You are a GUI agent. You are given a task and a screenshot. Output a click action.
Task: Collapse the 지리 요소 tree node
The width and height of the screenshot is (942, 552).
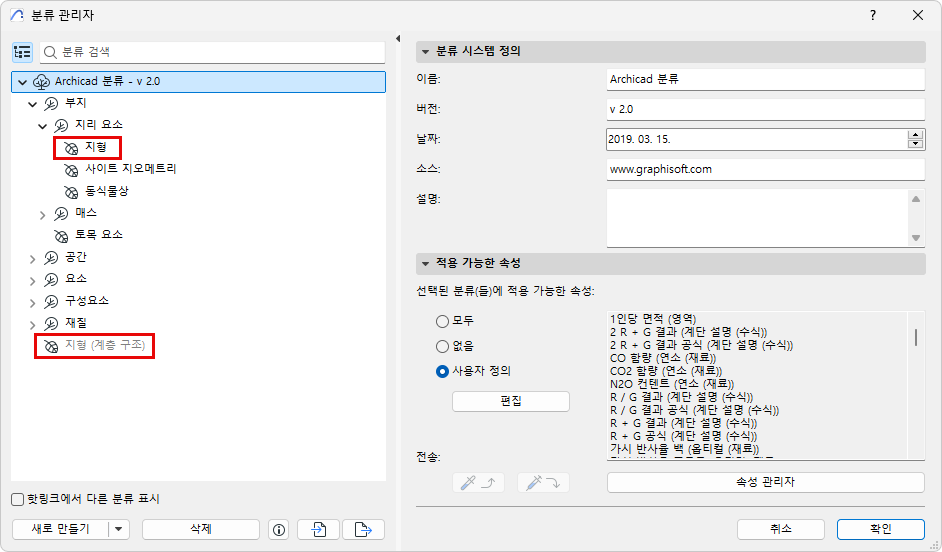[42, 126]
